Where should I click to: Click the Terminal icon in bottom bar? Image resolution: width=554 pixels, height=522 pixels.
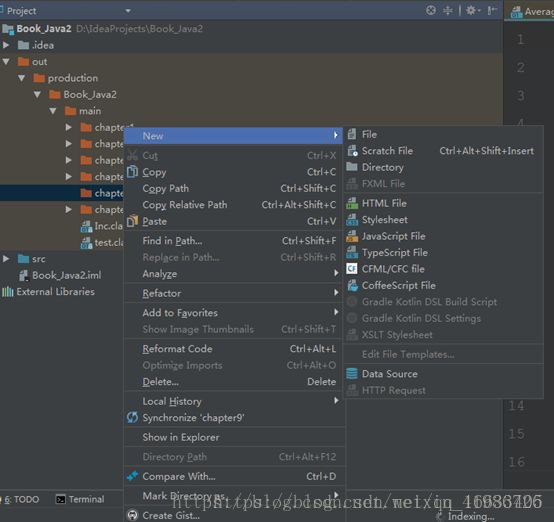(61, 499)
